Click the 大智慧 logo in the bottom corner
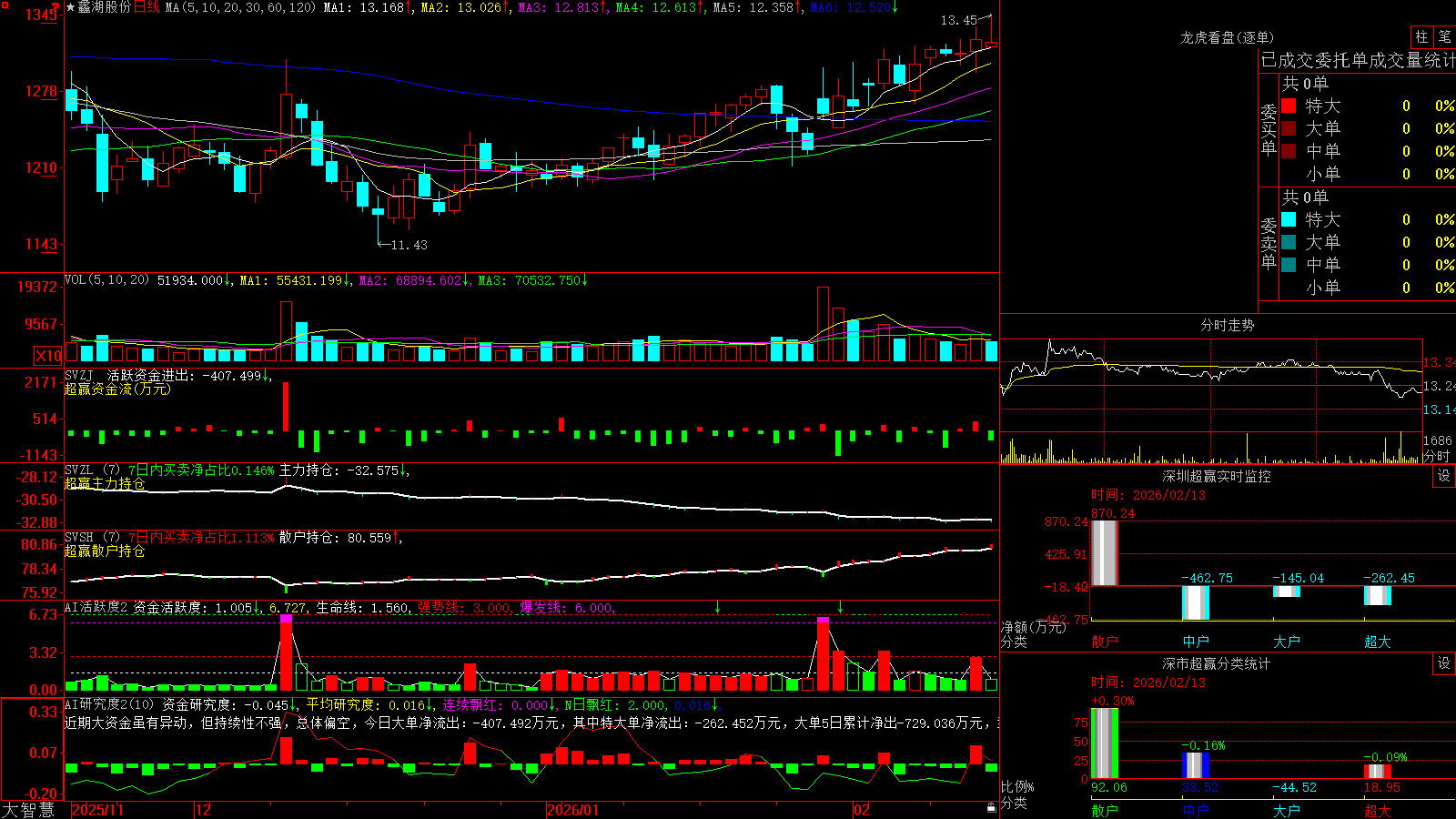The image size is (1456, 819). click(28, 810)
